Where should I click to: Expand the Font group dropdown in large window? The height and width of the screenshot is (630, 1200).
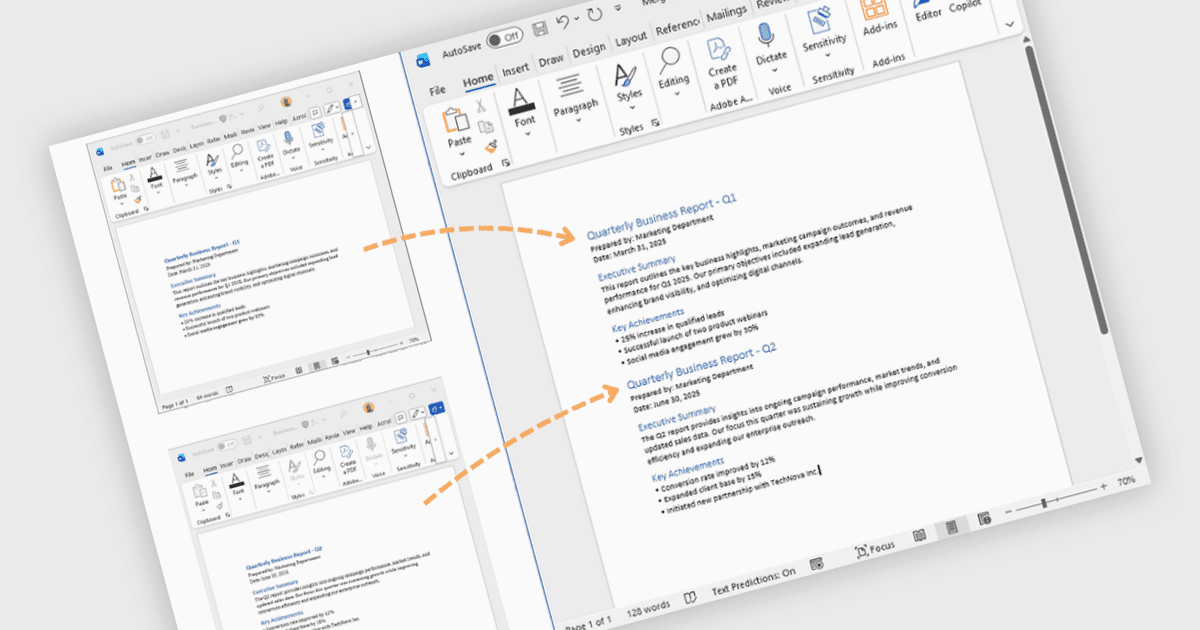click(x=528, y=136)
